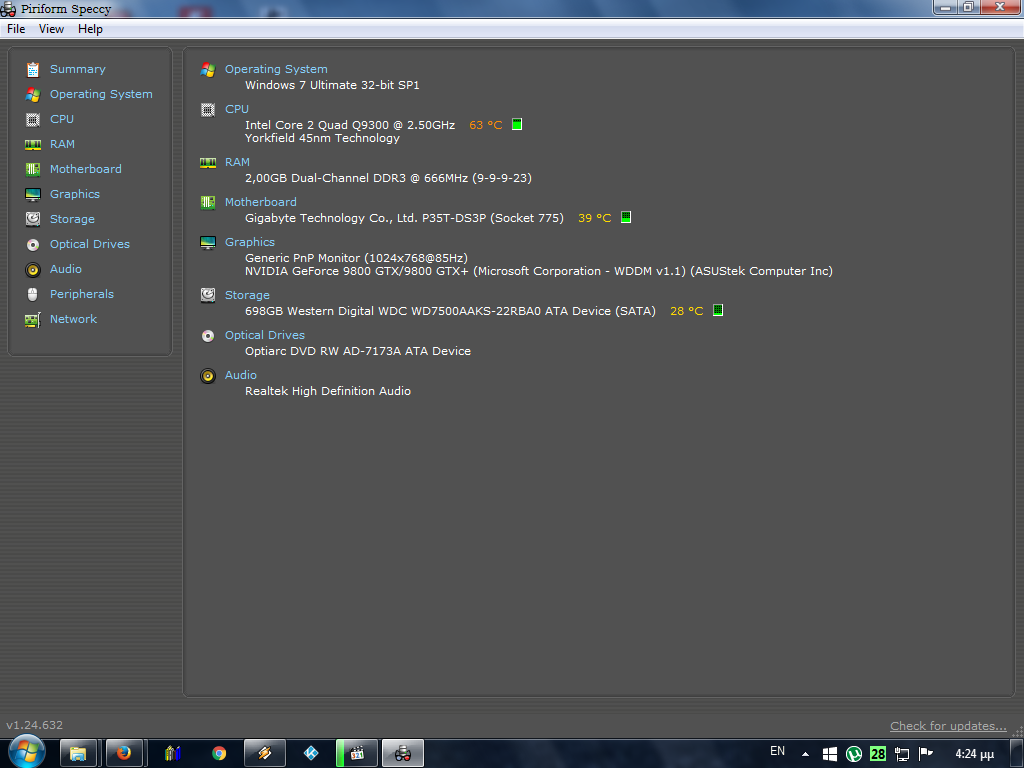Click the uTorrent tray icon
Screen dimensions: 1024x768
[854, 754]
